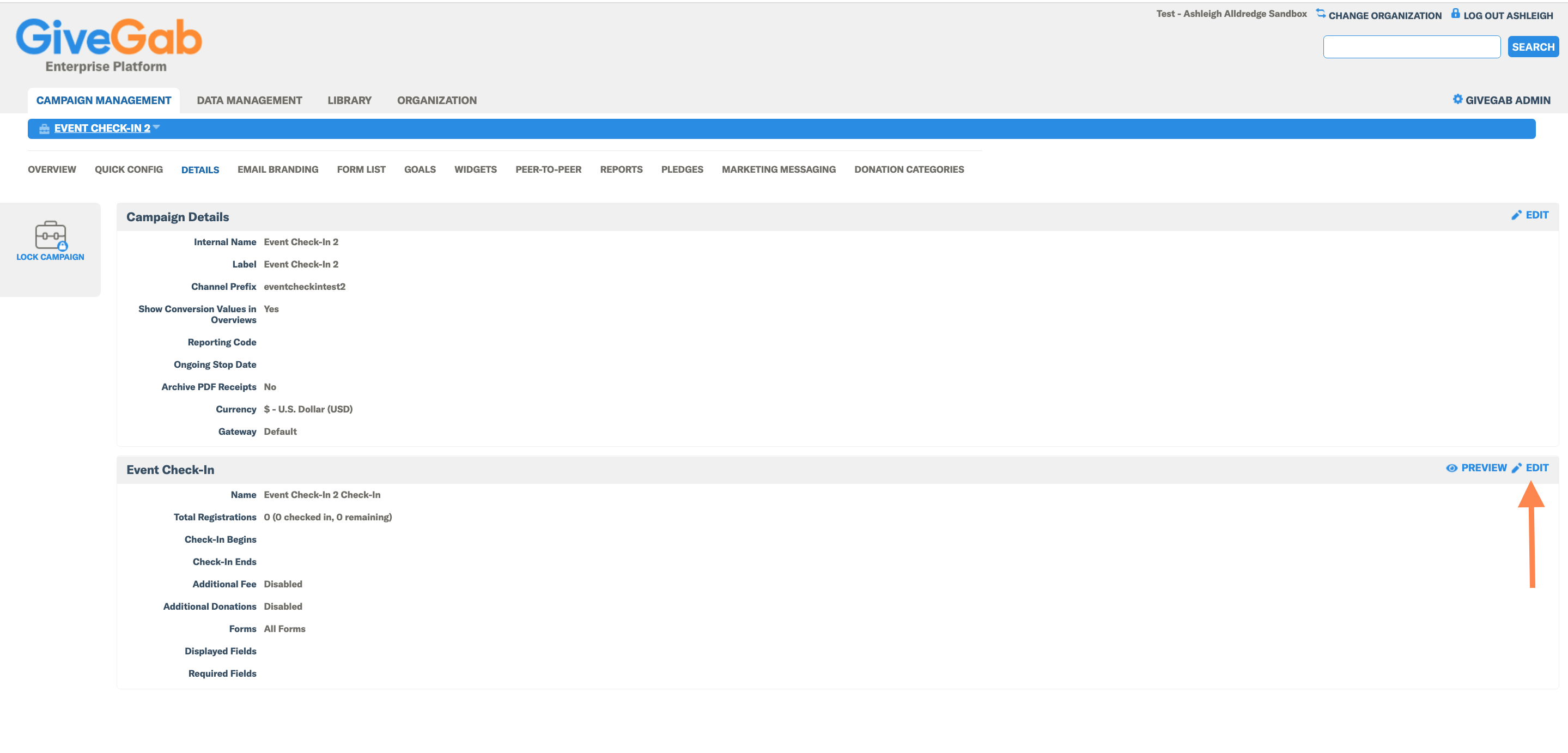Click Log Out Ashleigh link
Screen dimensions: 1568x753
(1508, 15)
